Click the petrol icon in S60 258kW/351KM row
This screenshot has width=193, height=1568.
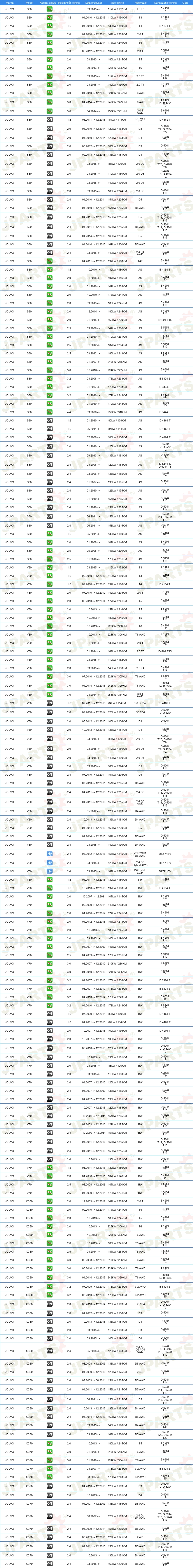pos(49,111)
